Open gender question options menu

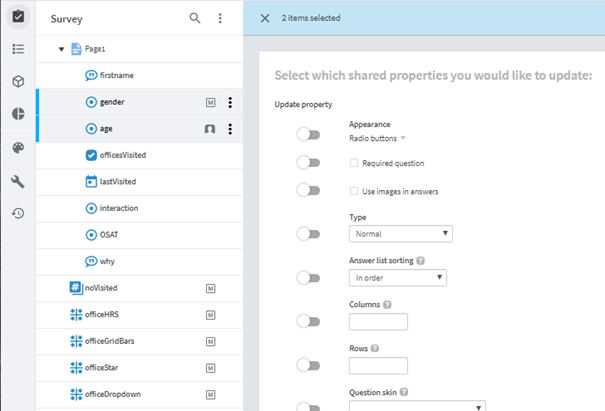point(230,102)
